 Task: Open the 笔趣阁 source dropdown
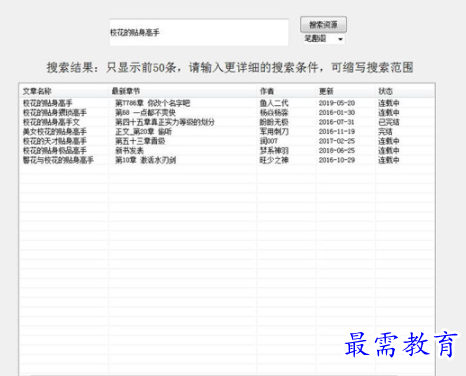click(324, 39)
